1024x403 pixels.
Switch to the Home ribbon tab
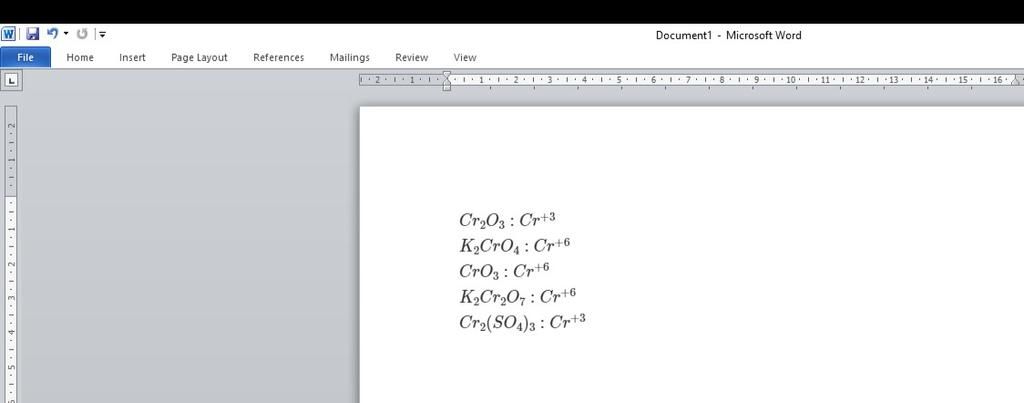click(80, 57)
